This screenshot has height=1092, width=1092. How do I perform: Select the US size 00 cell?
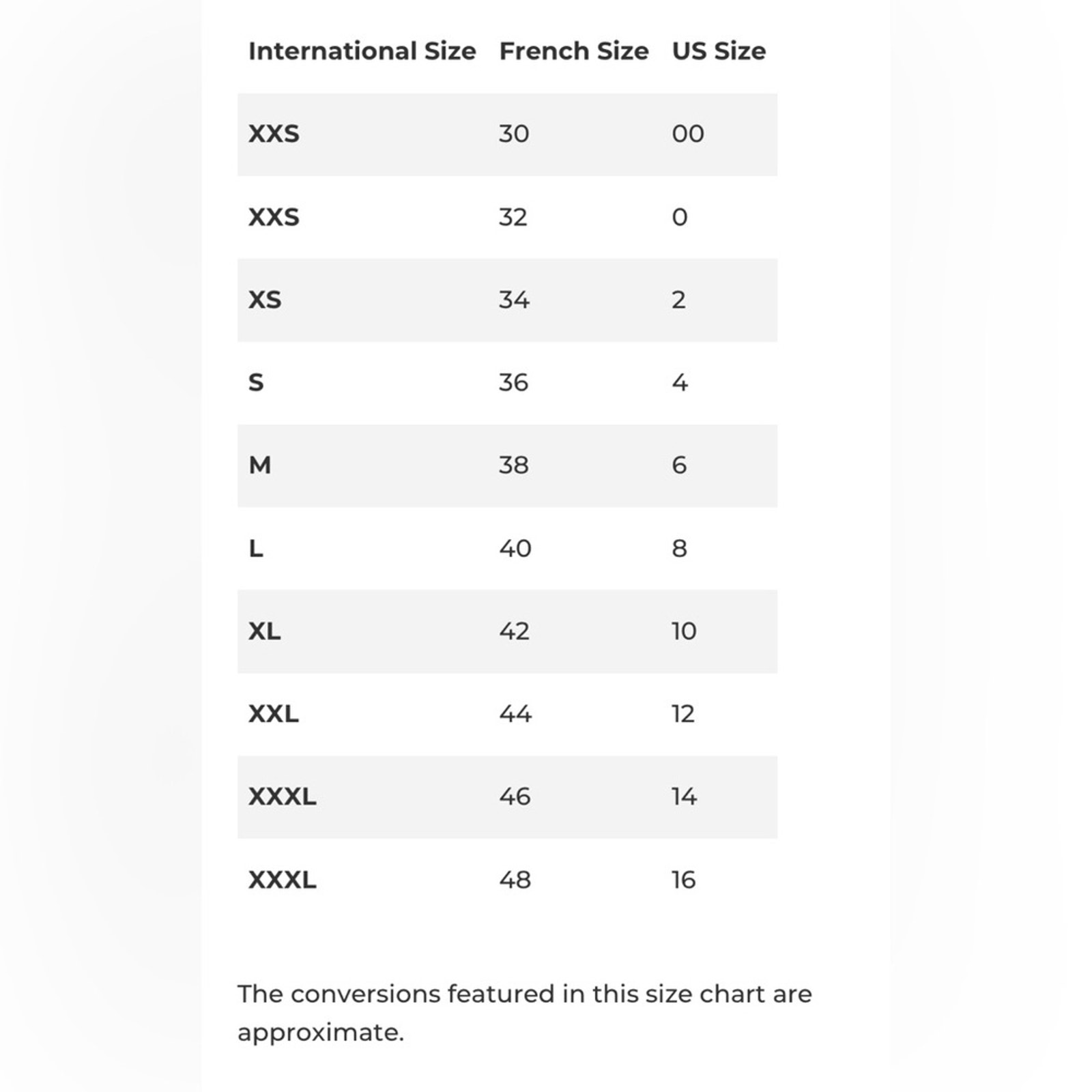click(x=688, y=134)
